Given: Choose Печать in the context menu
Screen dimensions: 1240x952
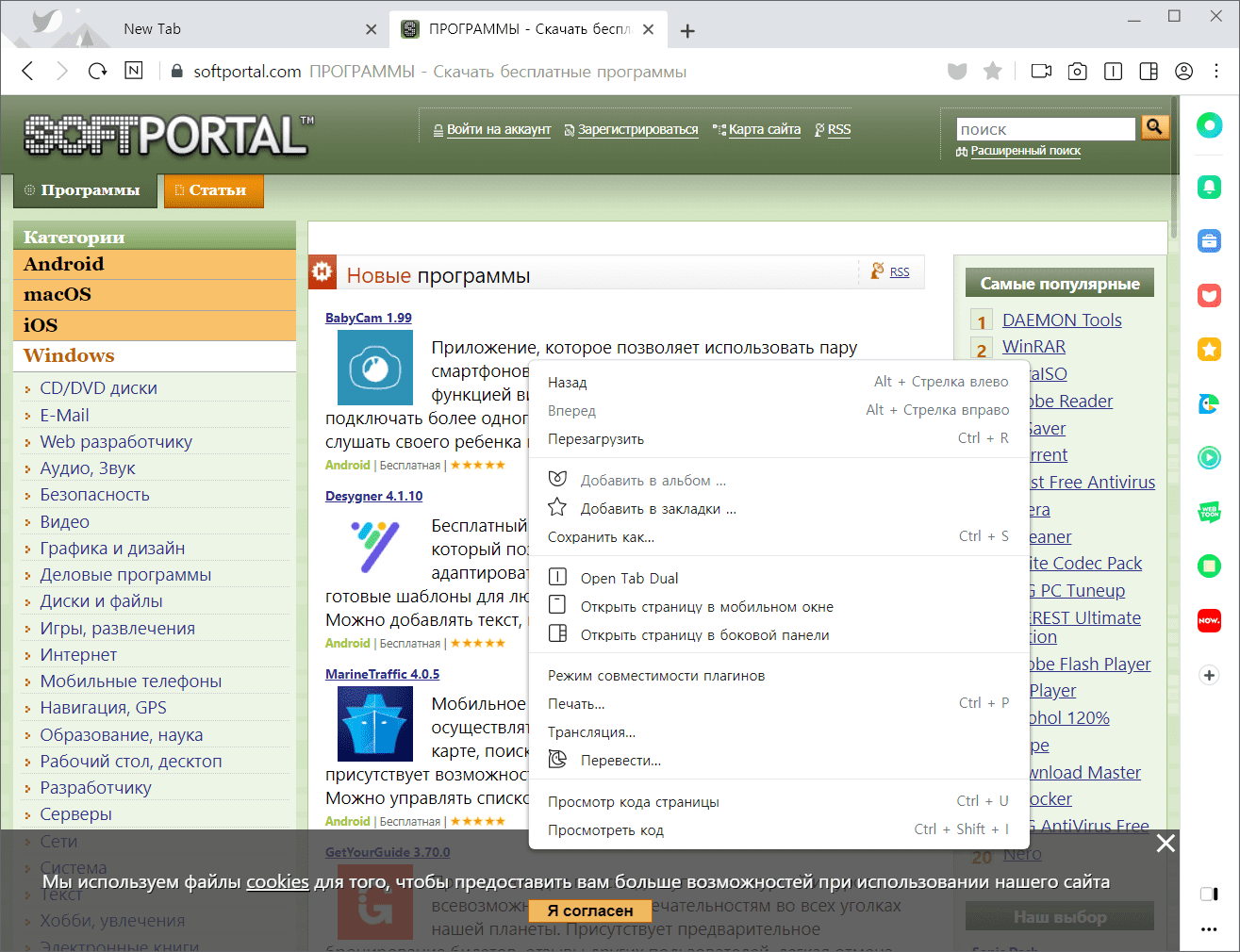Looking at the screenshot, I should click(777, 703).
